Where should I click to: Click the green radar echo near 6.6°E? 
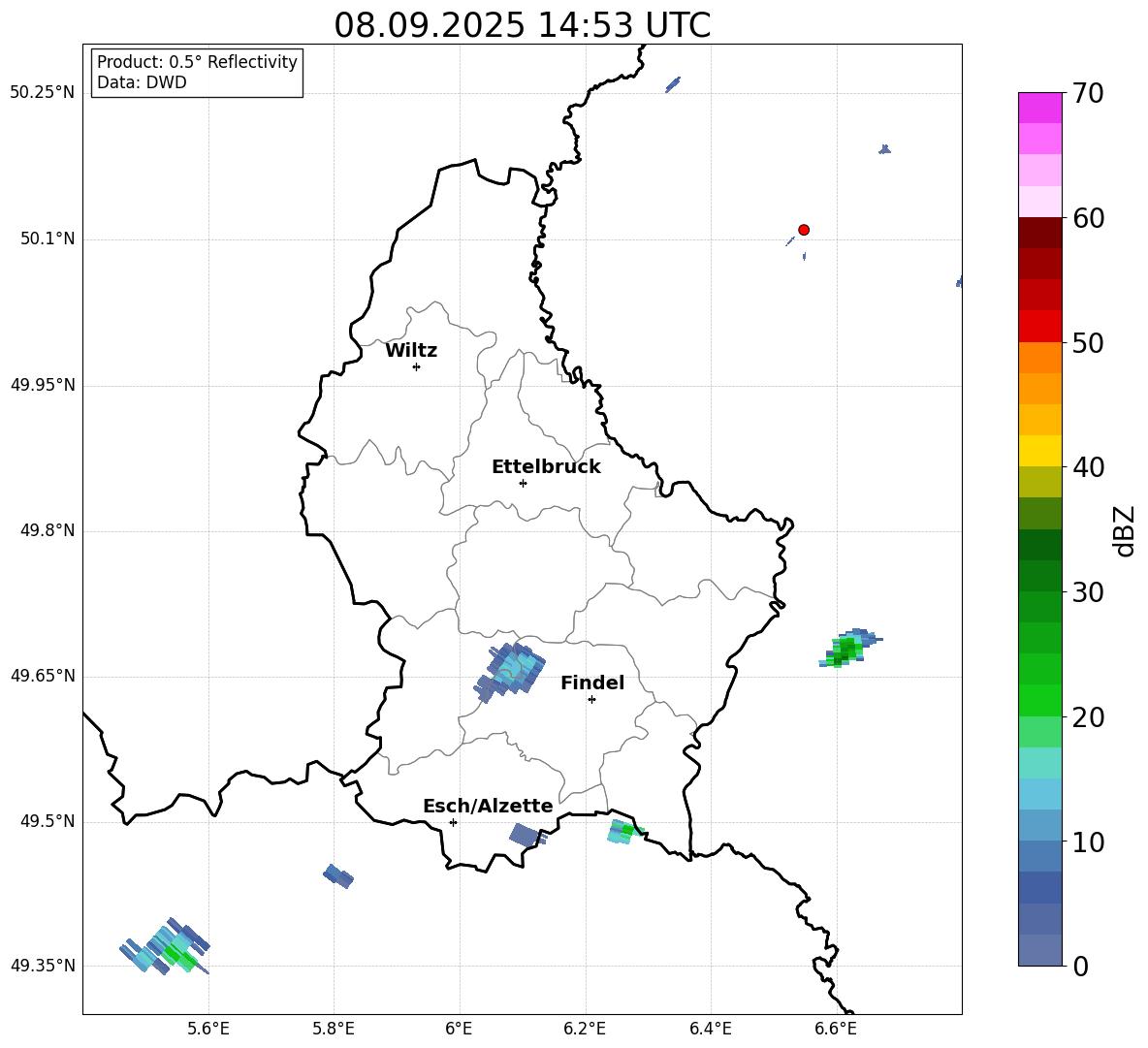click(x=849, y=648)
